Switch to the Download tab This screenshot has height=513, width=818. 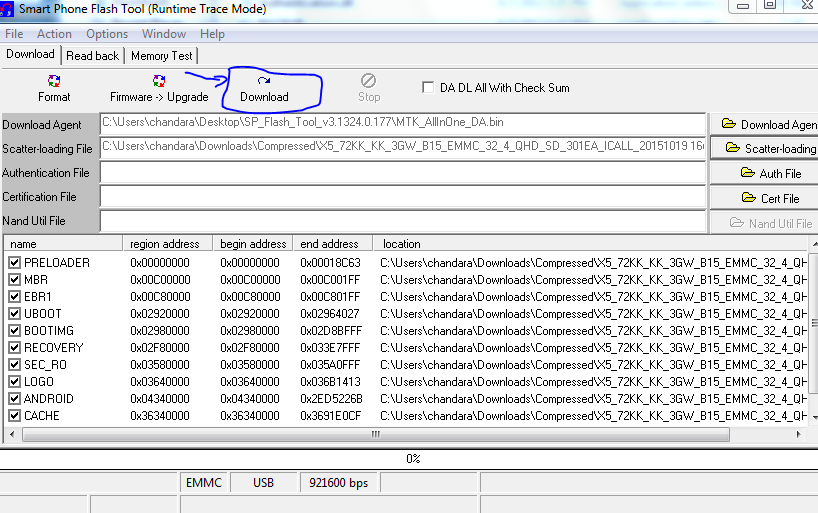point(30,54)
